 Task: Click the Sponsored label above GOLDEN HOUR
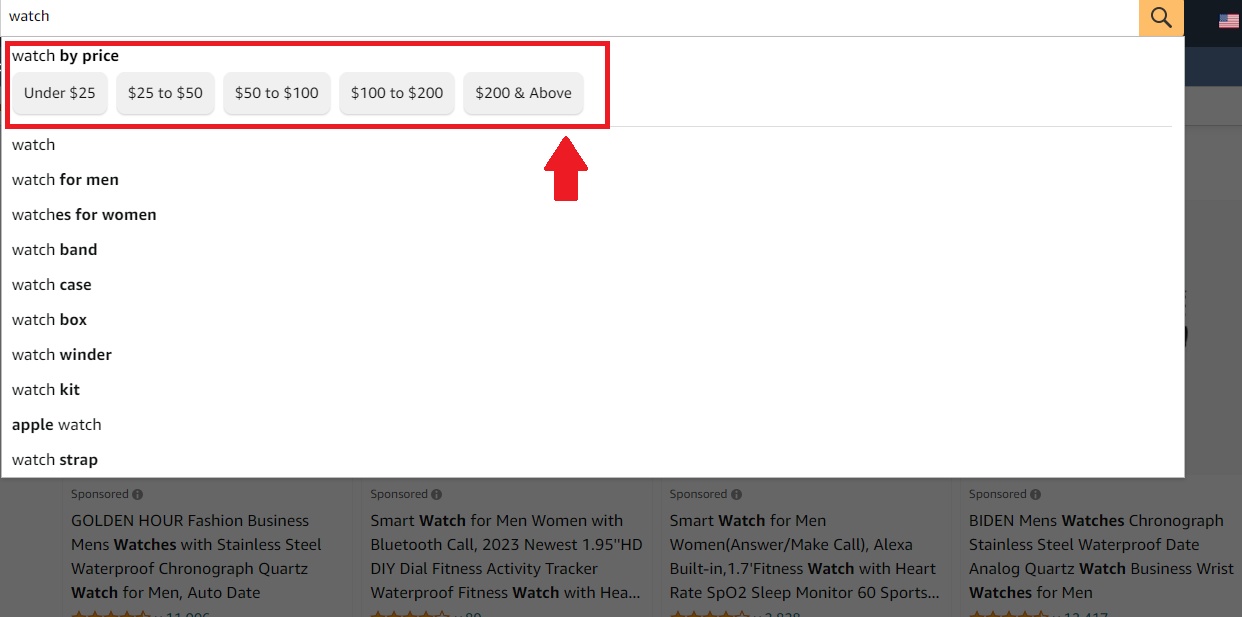pos(100,494)
